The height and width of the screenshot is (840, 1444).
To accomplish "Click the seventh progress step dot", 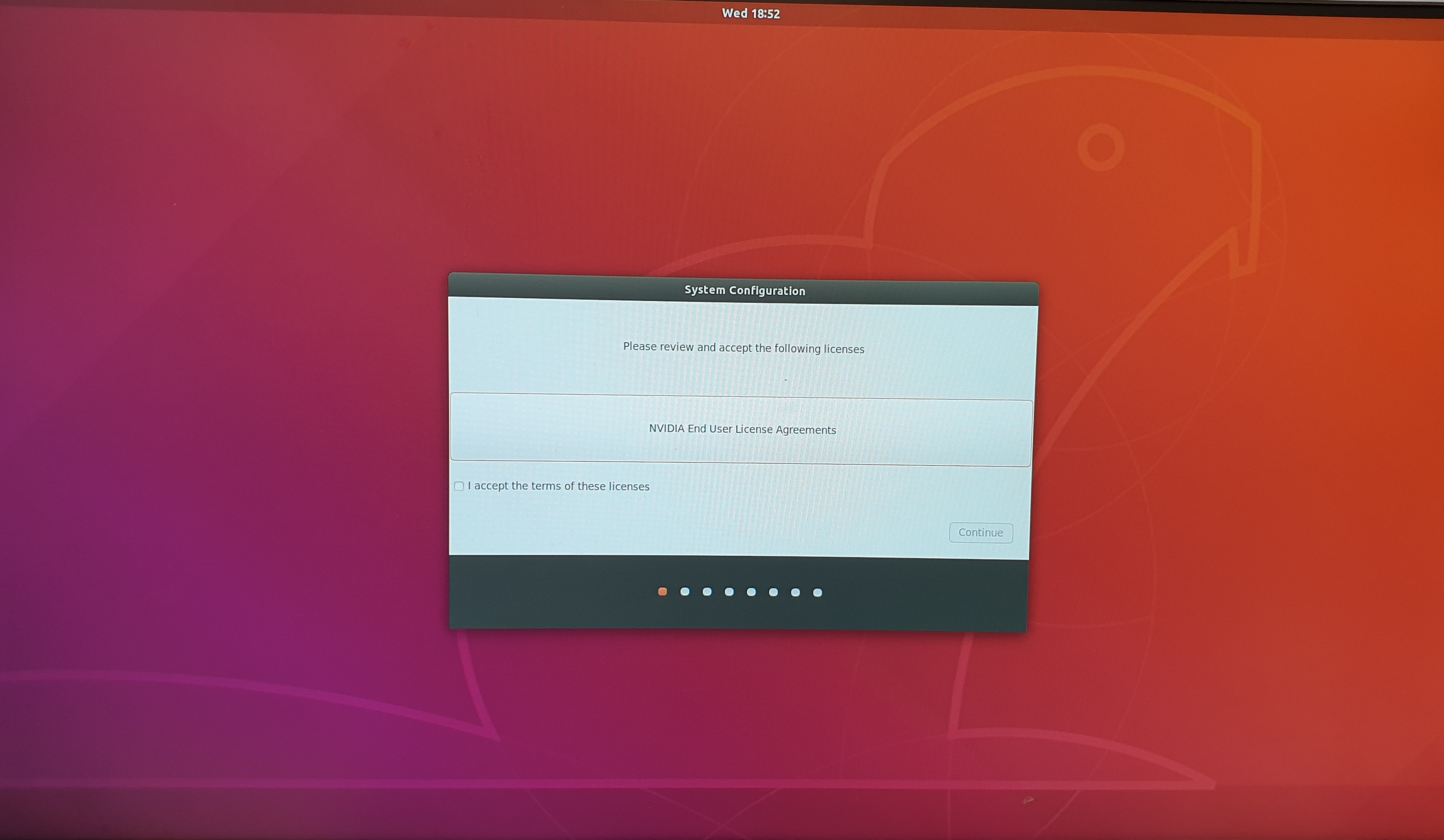I will tap(795, 592).
